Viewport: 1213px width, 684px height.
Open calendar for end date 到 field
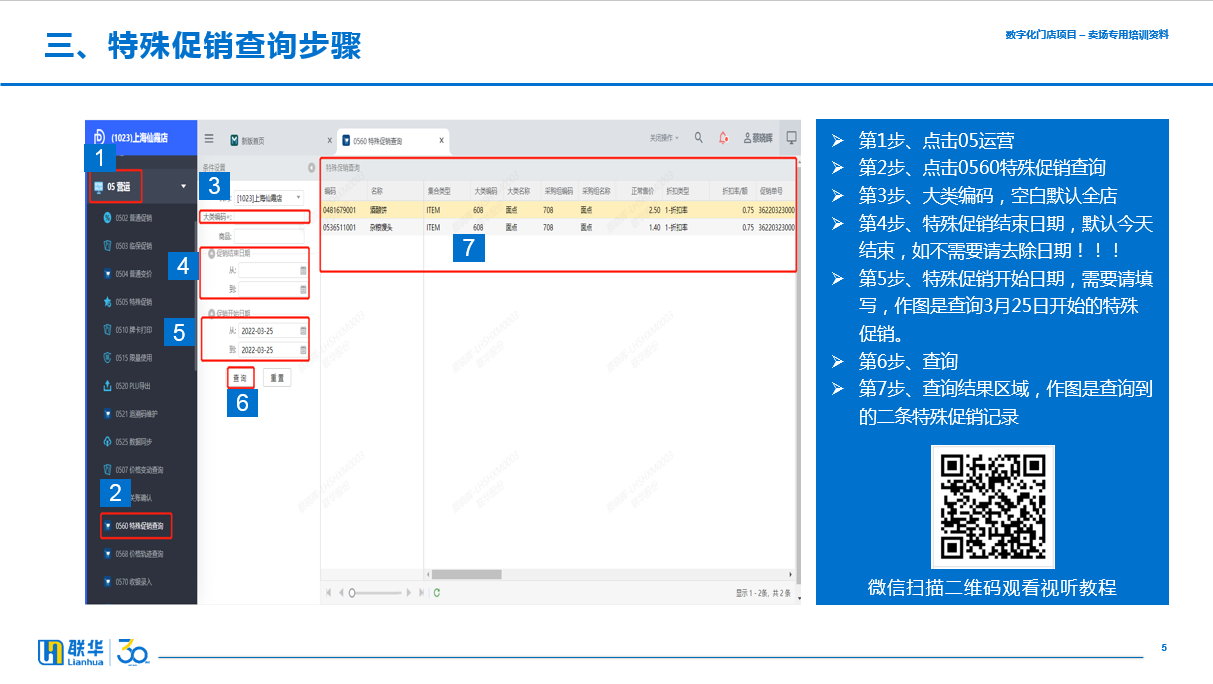point(303,289)
